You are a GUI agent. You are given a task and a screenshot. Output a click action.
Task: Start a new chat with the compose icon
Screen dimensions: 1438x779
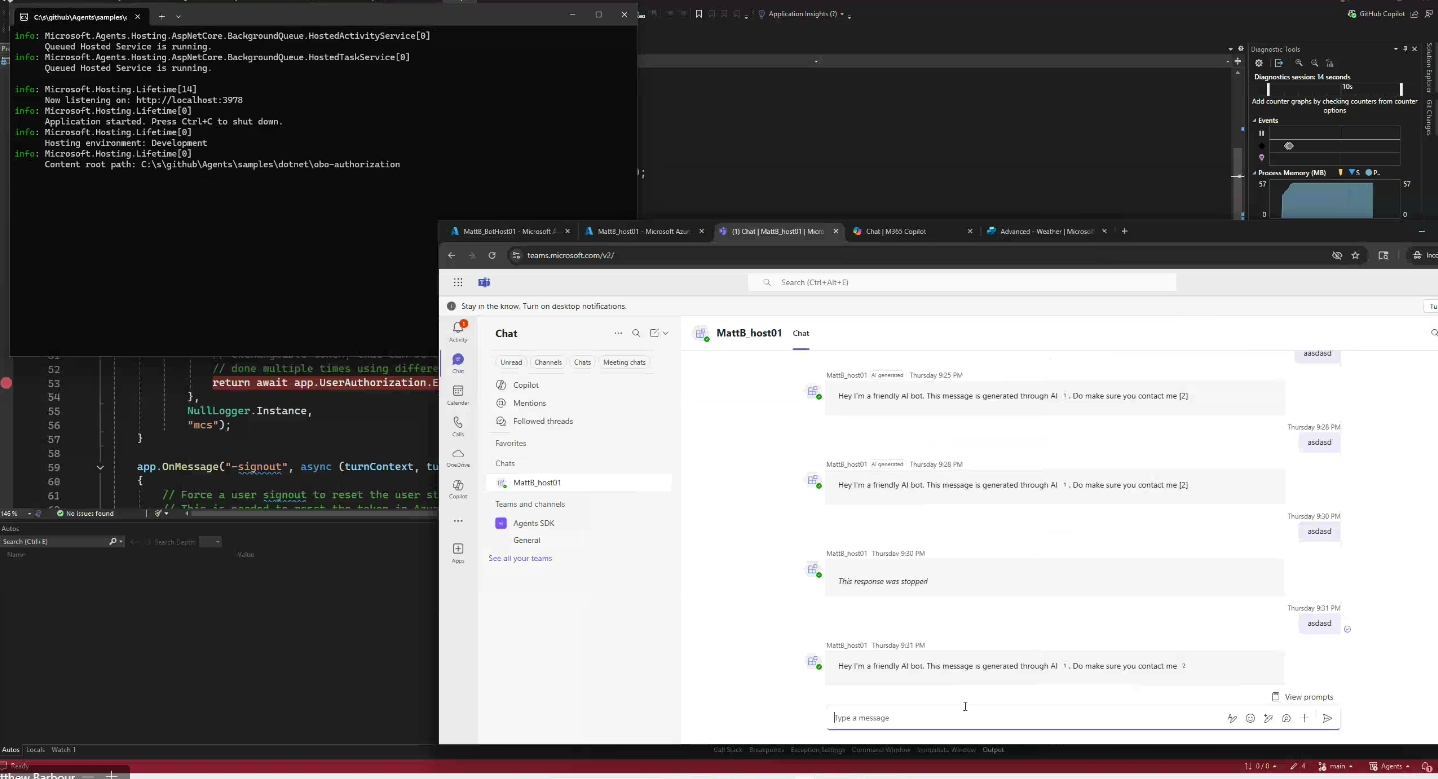click(x=654, y=333)
